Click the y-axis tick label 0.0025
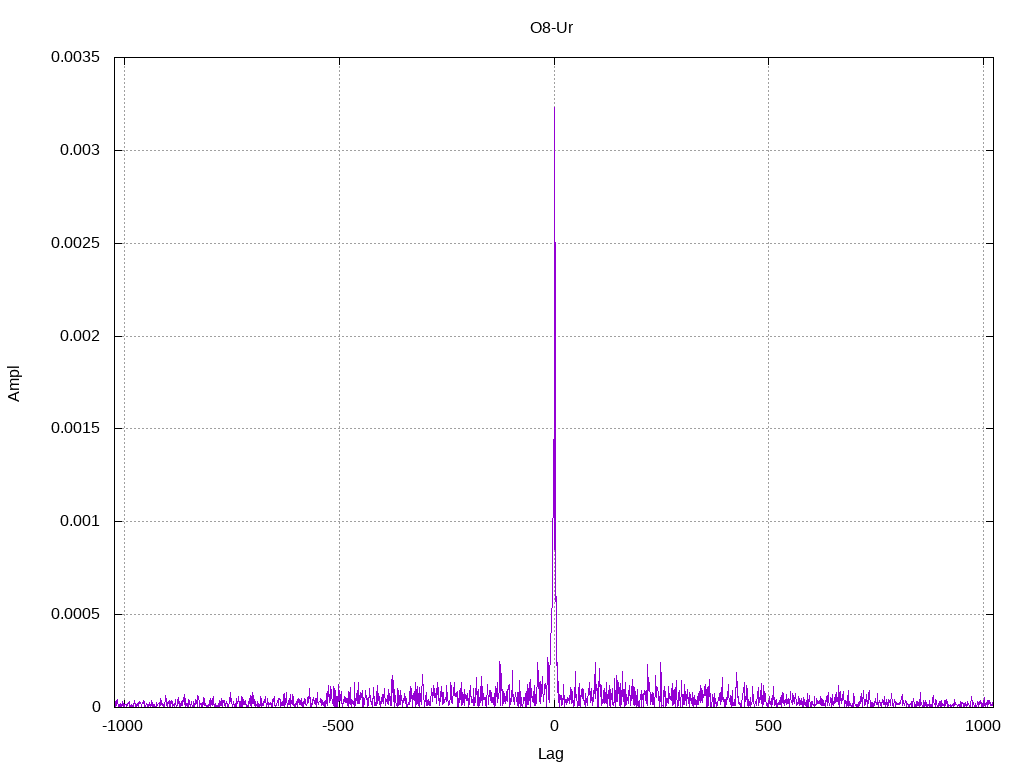Viewport: 1024px width, 768px height. 76,243
